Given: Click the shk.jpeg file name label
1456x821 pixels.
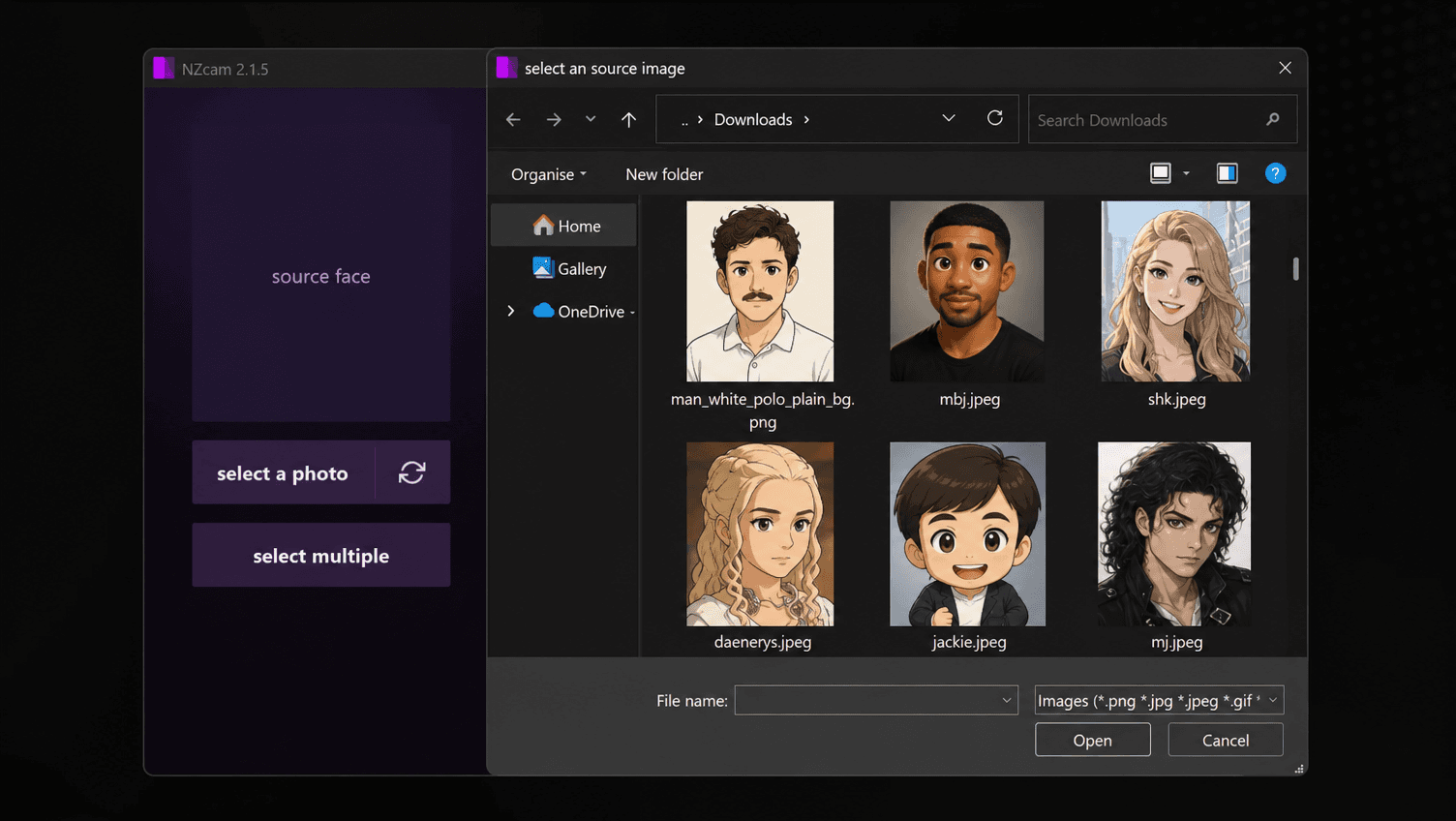Looking at the screenshot, I should click(x=1177, y=399).
